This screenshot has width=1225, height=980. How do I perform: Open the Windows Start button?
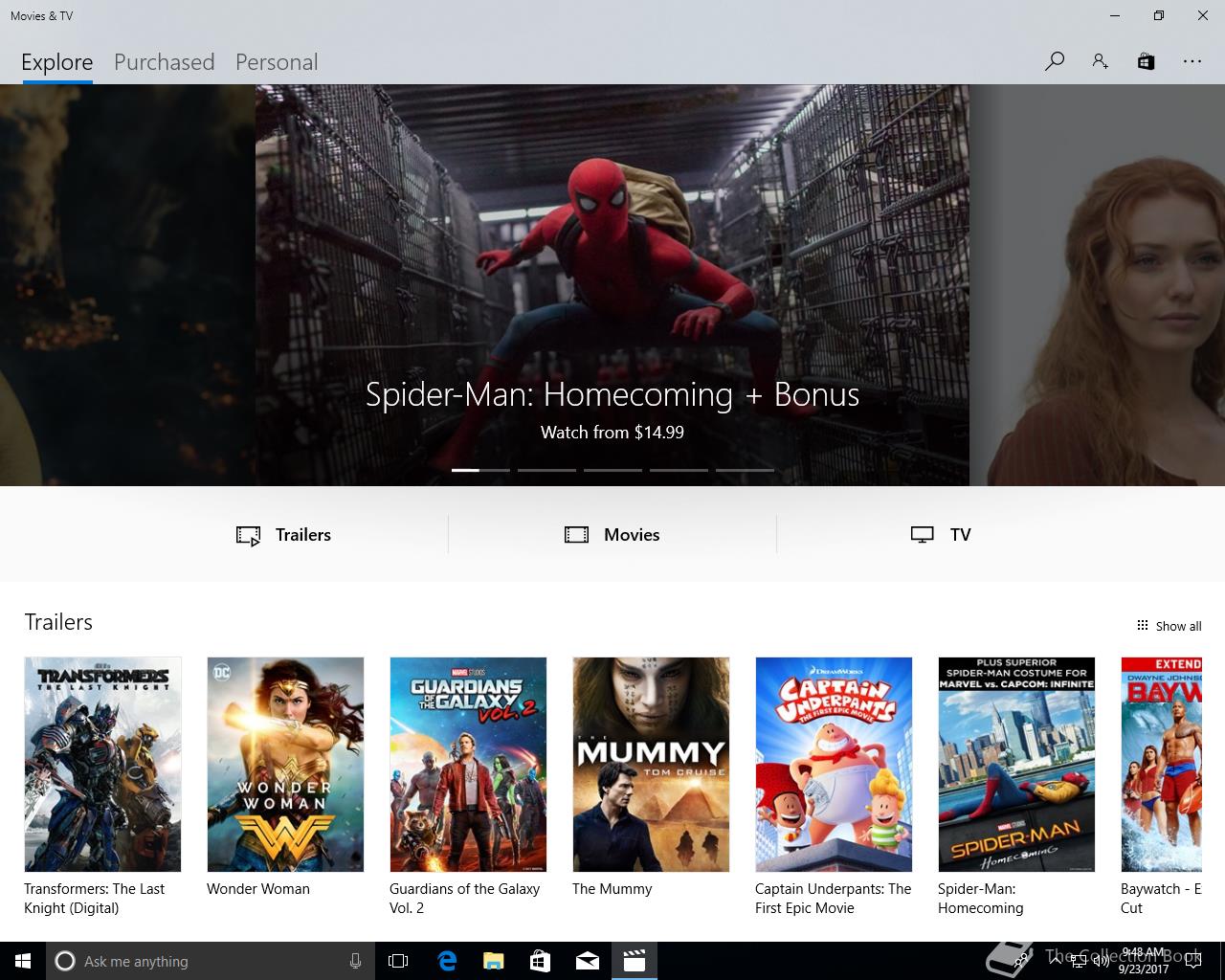(23, 961)
